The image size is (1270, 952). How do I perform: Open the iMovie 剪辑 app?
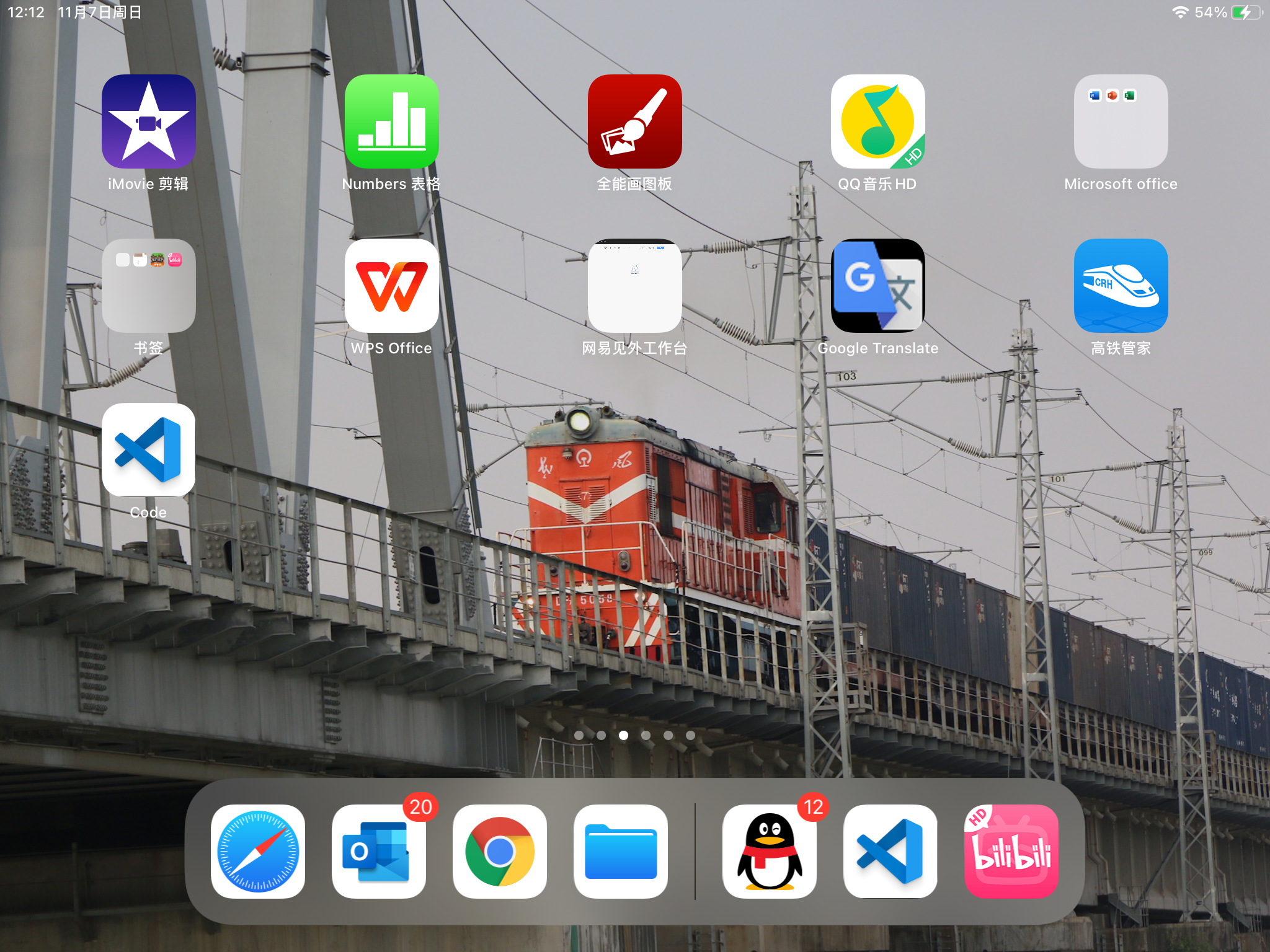coord(148,121)
